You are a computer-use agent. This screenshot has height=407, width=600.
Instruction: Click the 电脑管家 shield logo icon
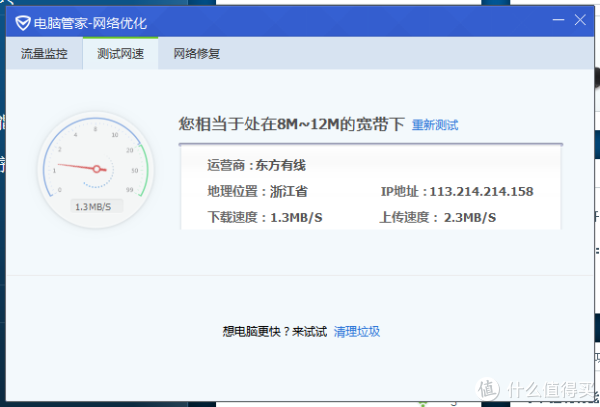coord(23,23)
